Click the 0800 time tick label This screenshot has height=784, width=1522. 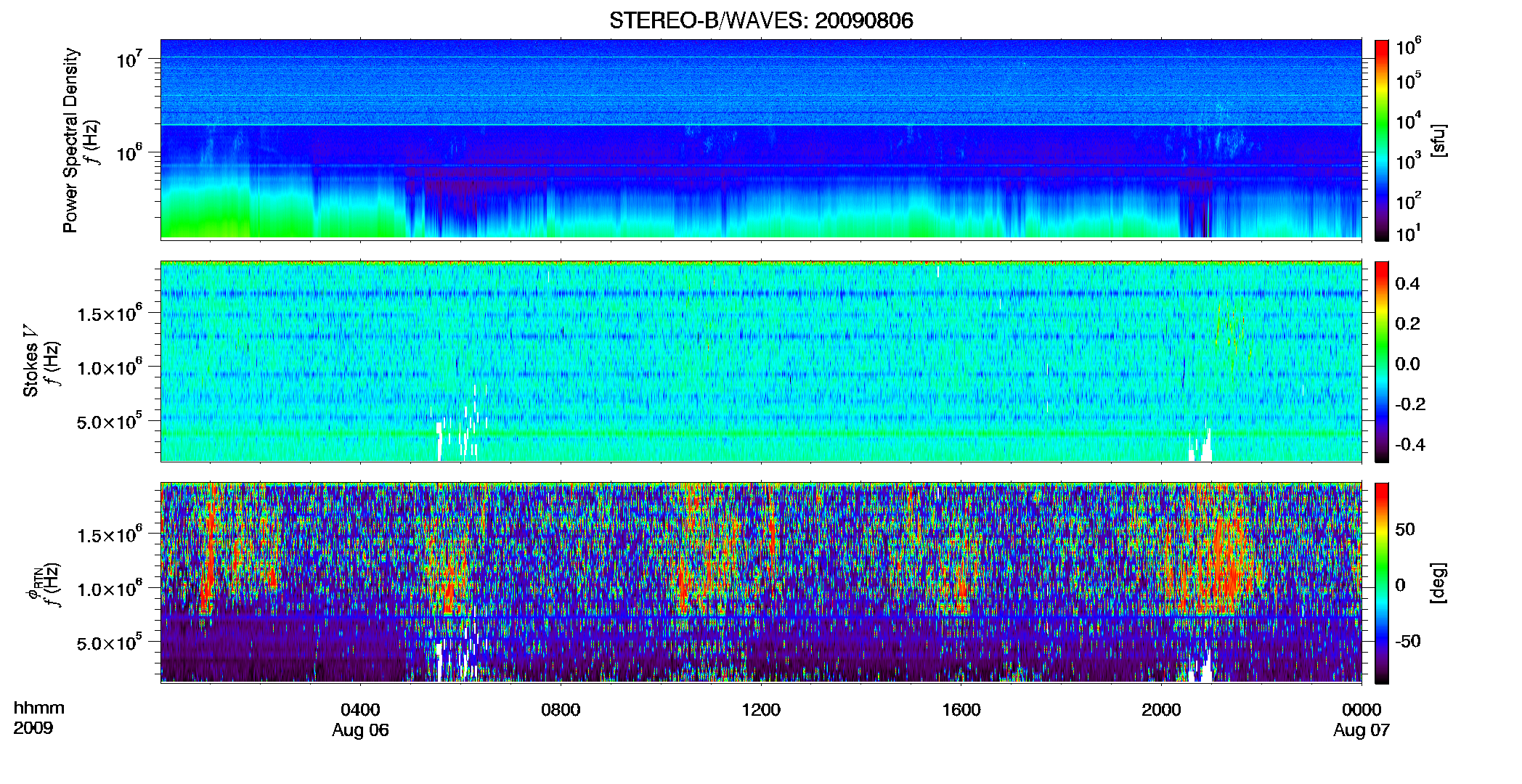tap(561, 709)
